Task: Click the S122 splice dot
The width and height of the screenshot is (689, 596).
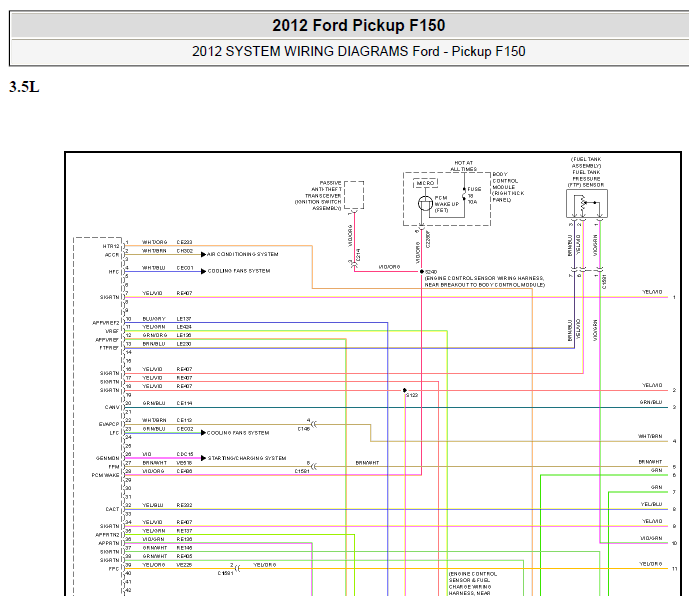Action: (x=405, y=390)
